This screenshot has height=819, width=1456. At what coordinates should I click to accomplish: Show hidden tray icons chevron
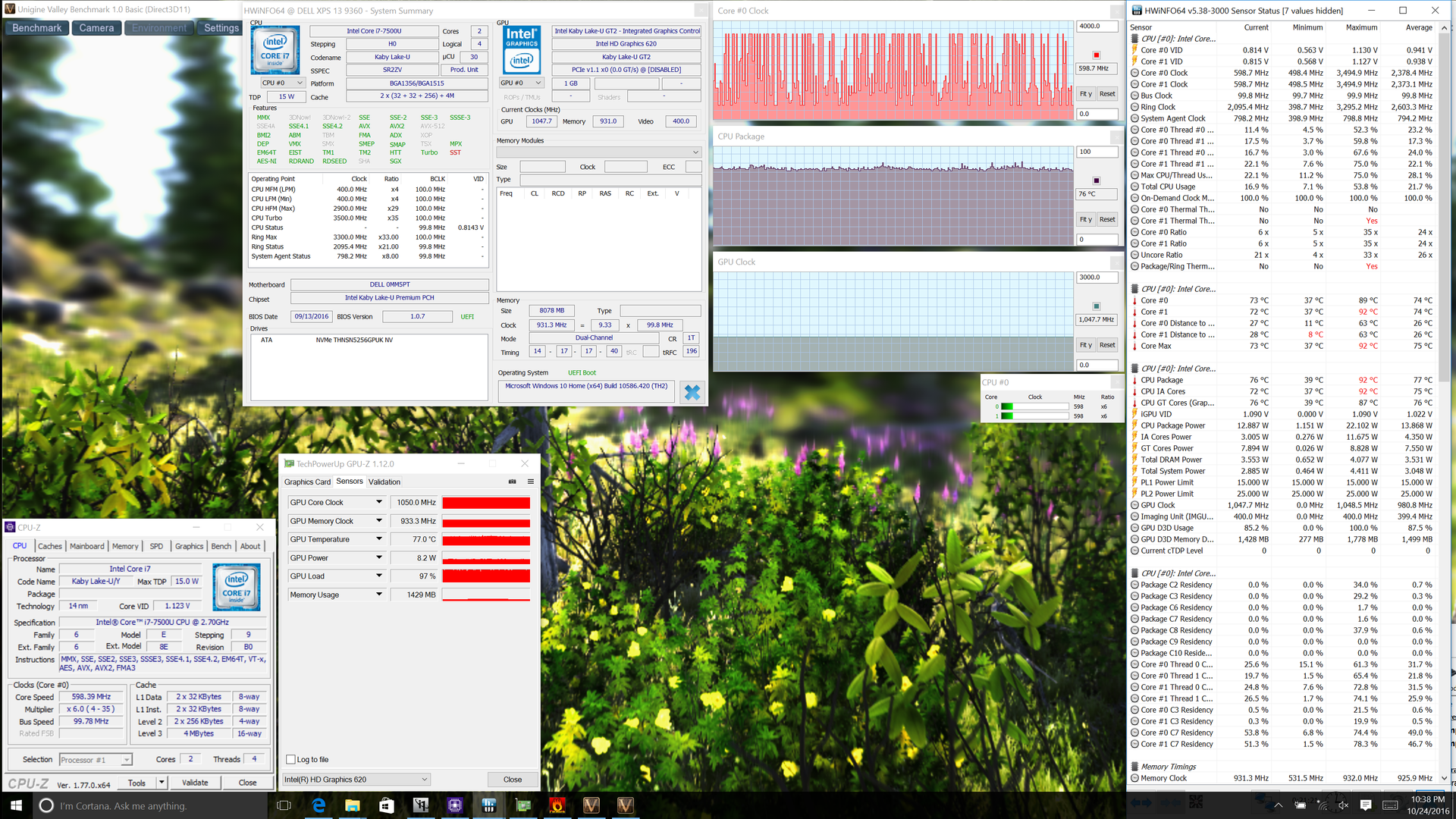1279,805
